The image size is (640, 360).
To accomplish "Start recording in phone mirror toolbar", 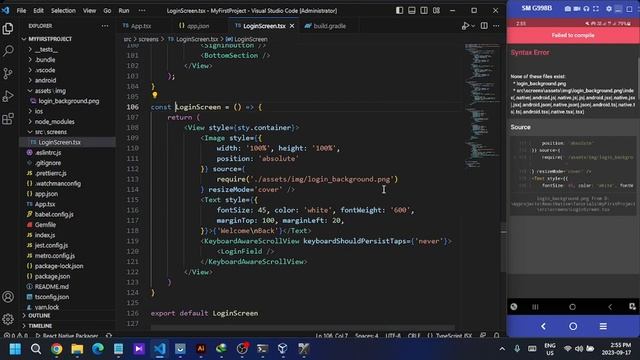I will coord(577,9).
